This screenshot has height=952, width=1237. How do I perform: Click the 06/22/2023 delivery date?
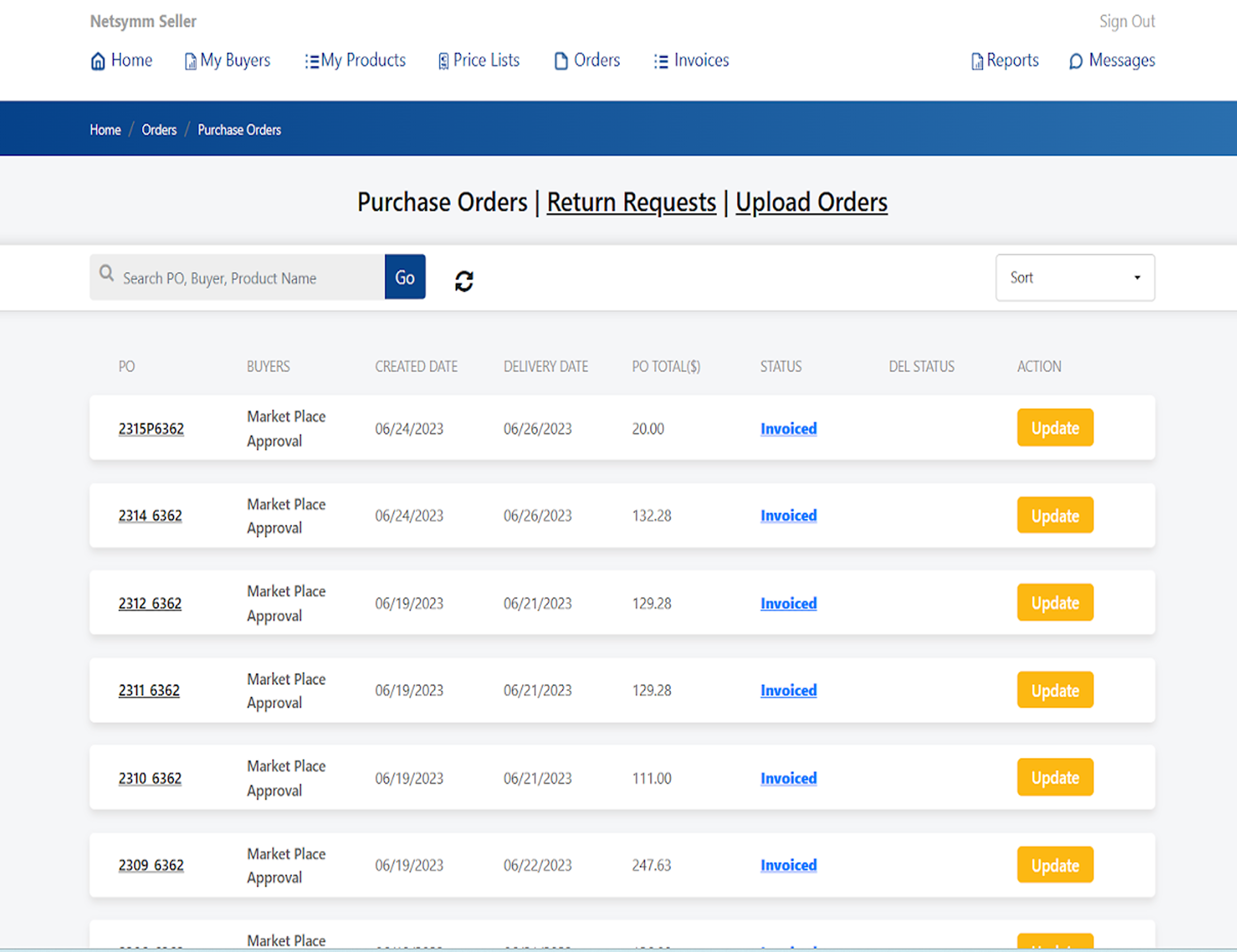(x=538, y=865)
